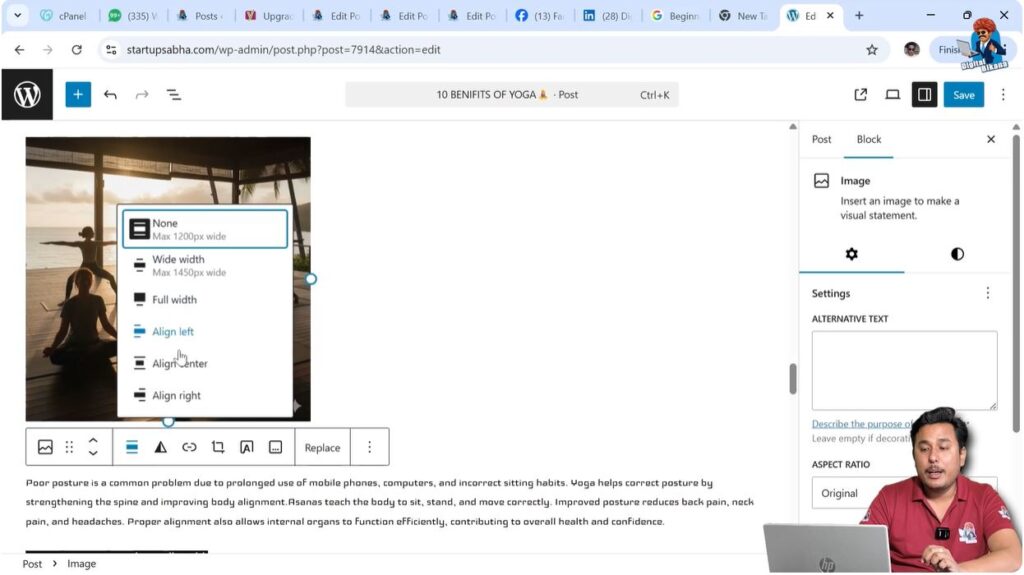Screen dimensions: 1024x575
Task: Click the address bar URL
Action: 283,50
